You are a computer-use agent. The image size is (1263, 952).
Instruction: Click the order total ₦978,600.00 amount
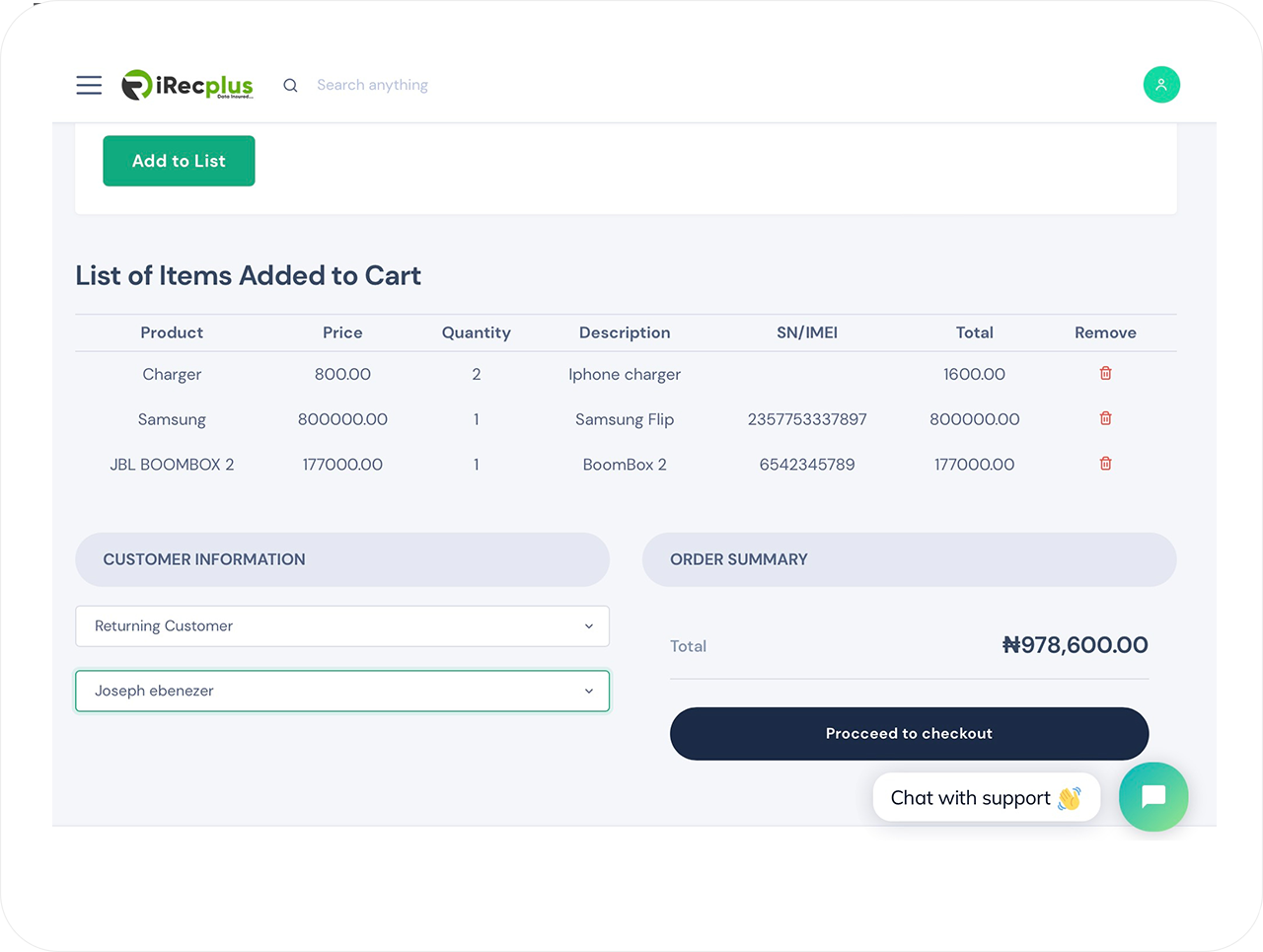pyautogui.click(x=1075, y=645)
